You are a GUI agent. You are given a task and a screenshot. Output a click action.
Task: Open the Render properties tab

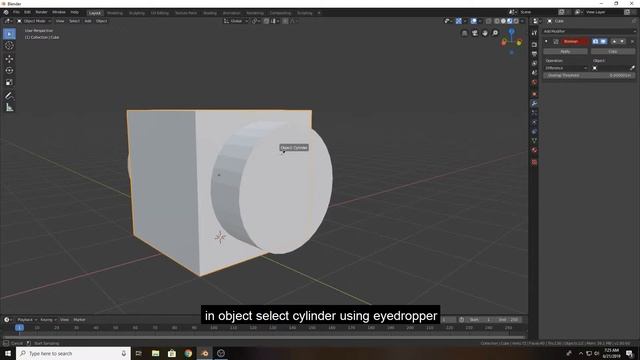coord(534,44)
